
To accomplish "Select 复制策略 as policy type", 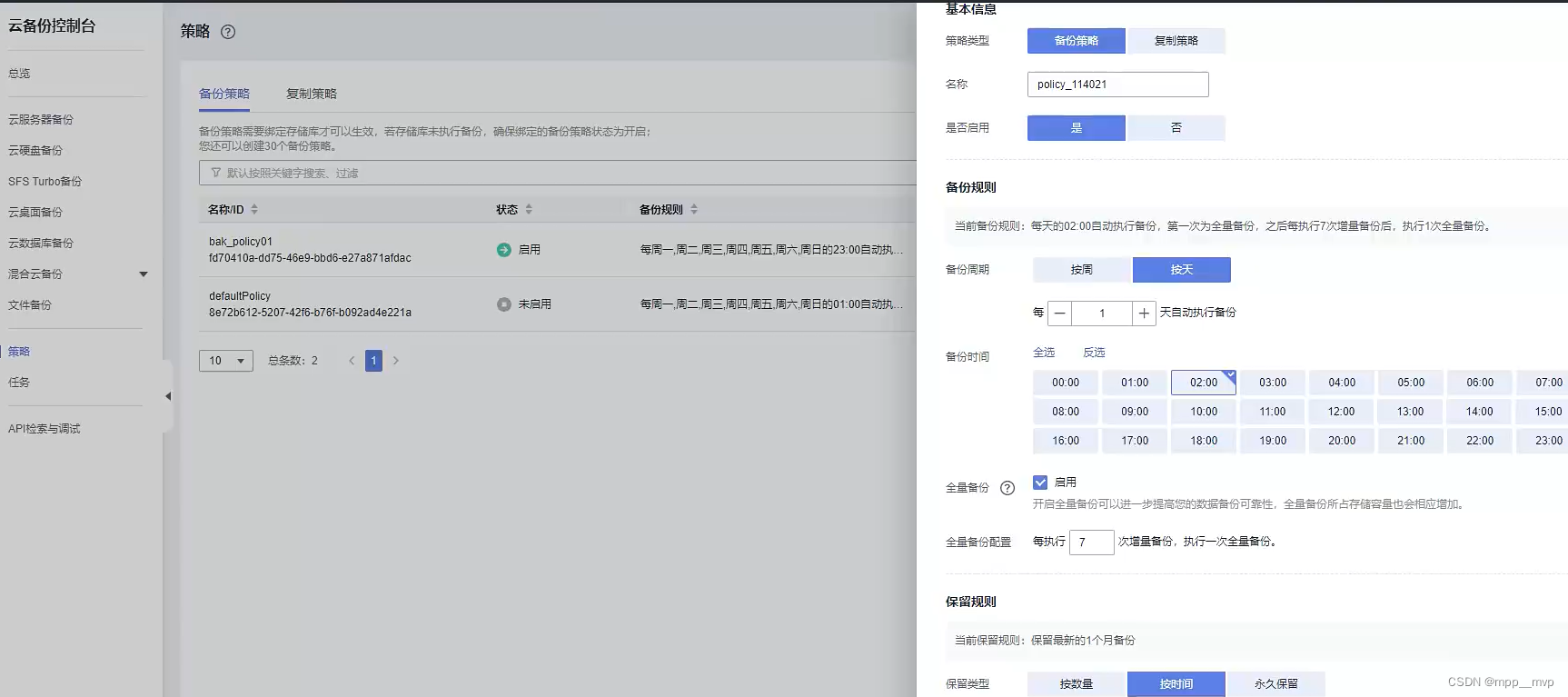I will coord(1176,41).
